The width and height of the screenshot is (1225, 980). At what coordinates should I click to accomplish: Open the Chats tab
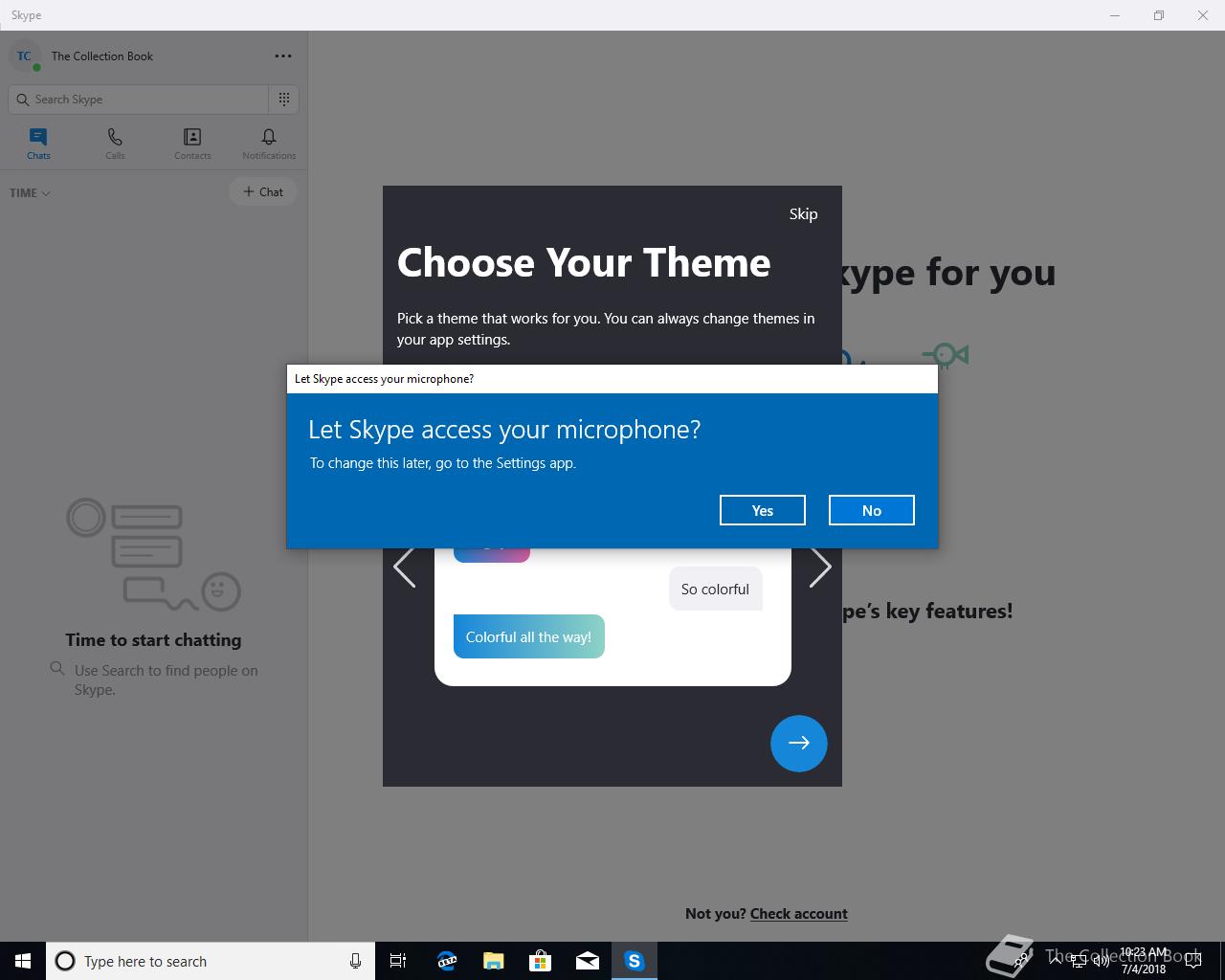coord(38,144)
